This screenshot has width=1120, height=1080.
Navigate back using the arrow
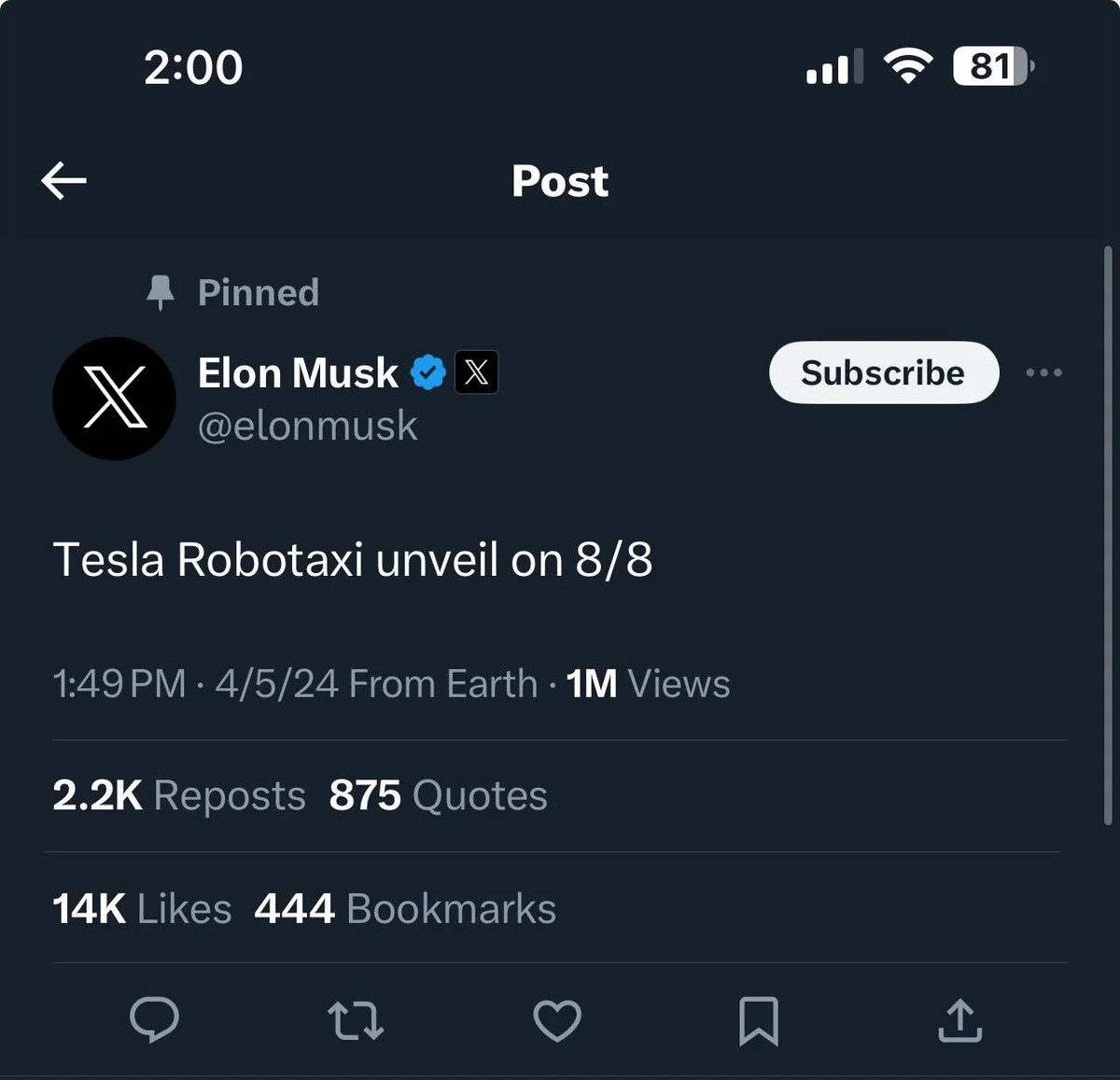tap(63, 180)
